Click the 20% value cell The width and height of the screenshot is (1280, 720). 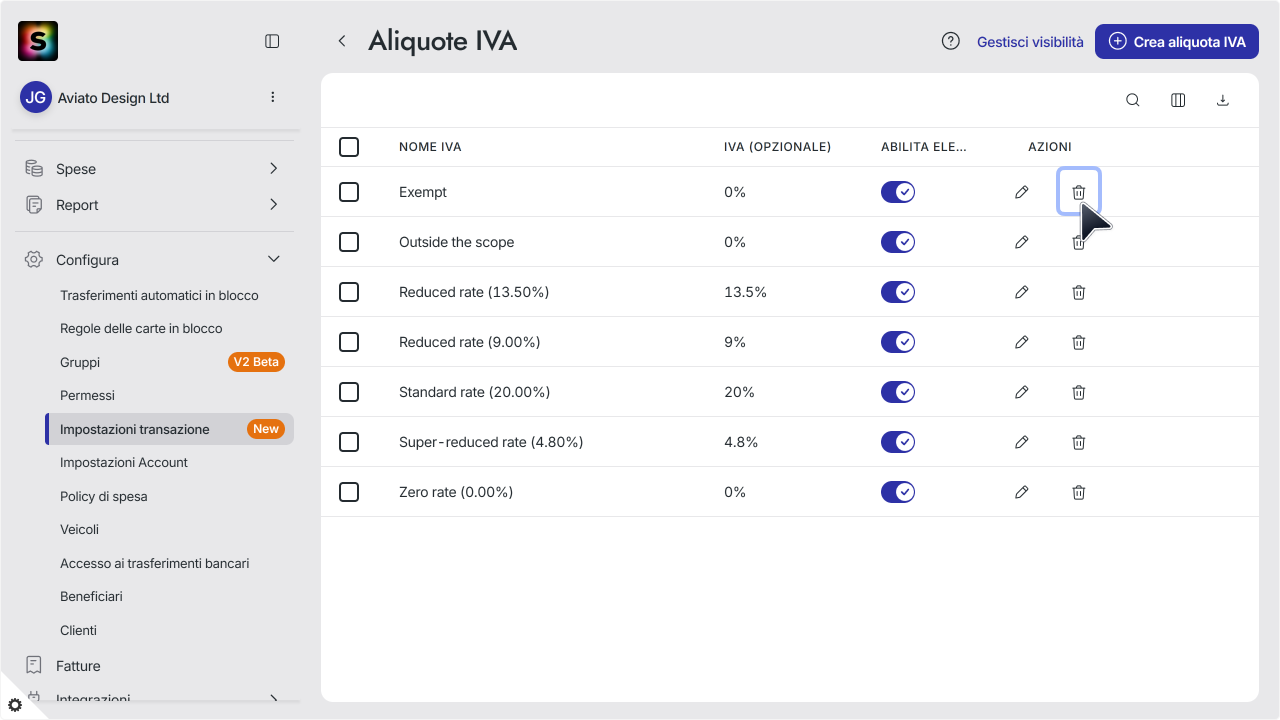739,392
